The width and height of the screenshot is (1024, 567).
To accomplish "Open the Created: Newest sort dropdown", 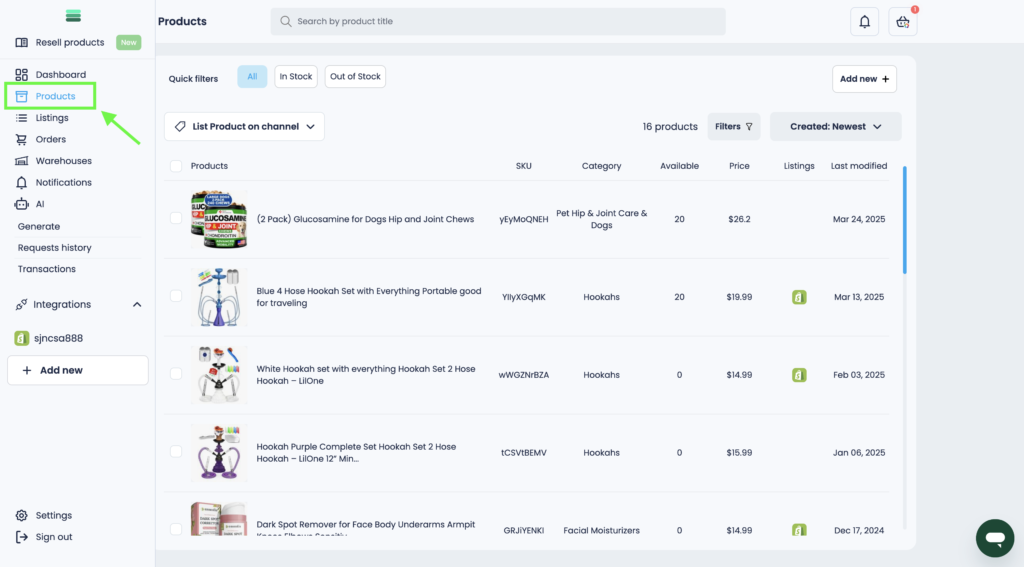I will coord(835,127).
